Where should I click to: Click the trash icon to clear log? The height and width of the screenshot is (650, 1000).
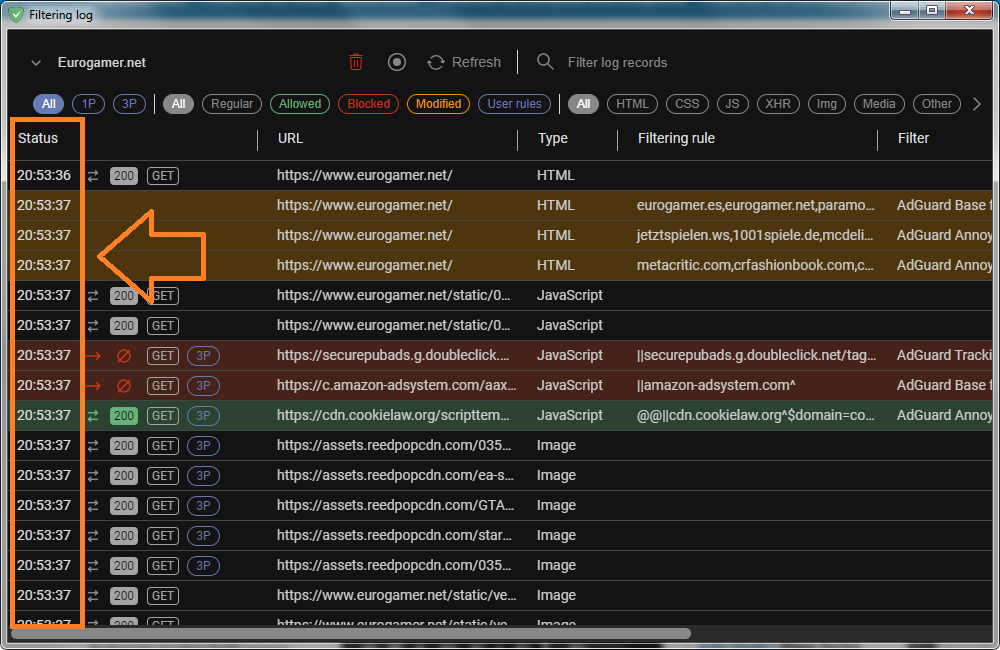tap(356, 62)
